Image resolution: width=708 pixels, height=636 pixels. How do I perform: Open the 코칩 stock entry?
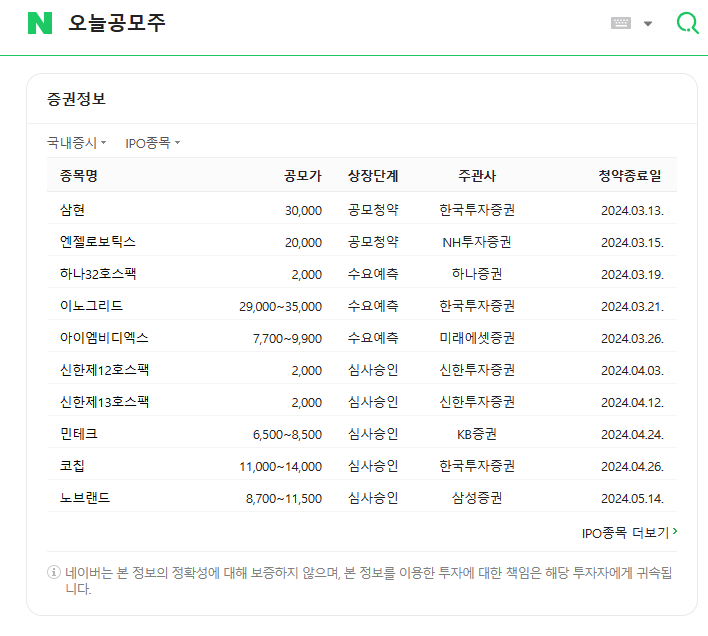point(72,466)
